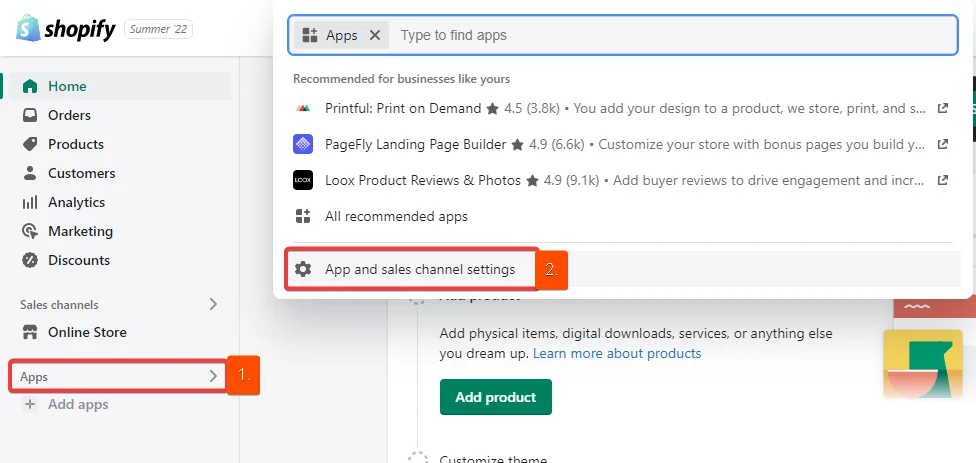Select Printful: Print on Demand app
The width and height of the screenshot is (976, 463).
pyautogui.click(x=403, y=109)
